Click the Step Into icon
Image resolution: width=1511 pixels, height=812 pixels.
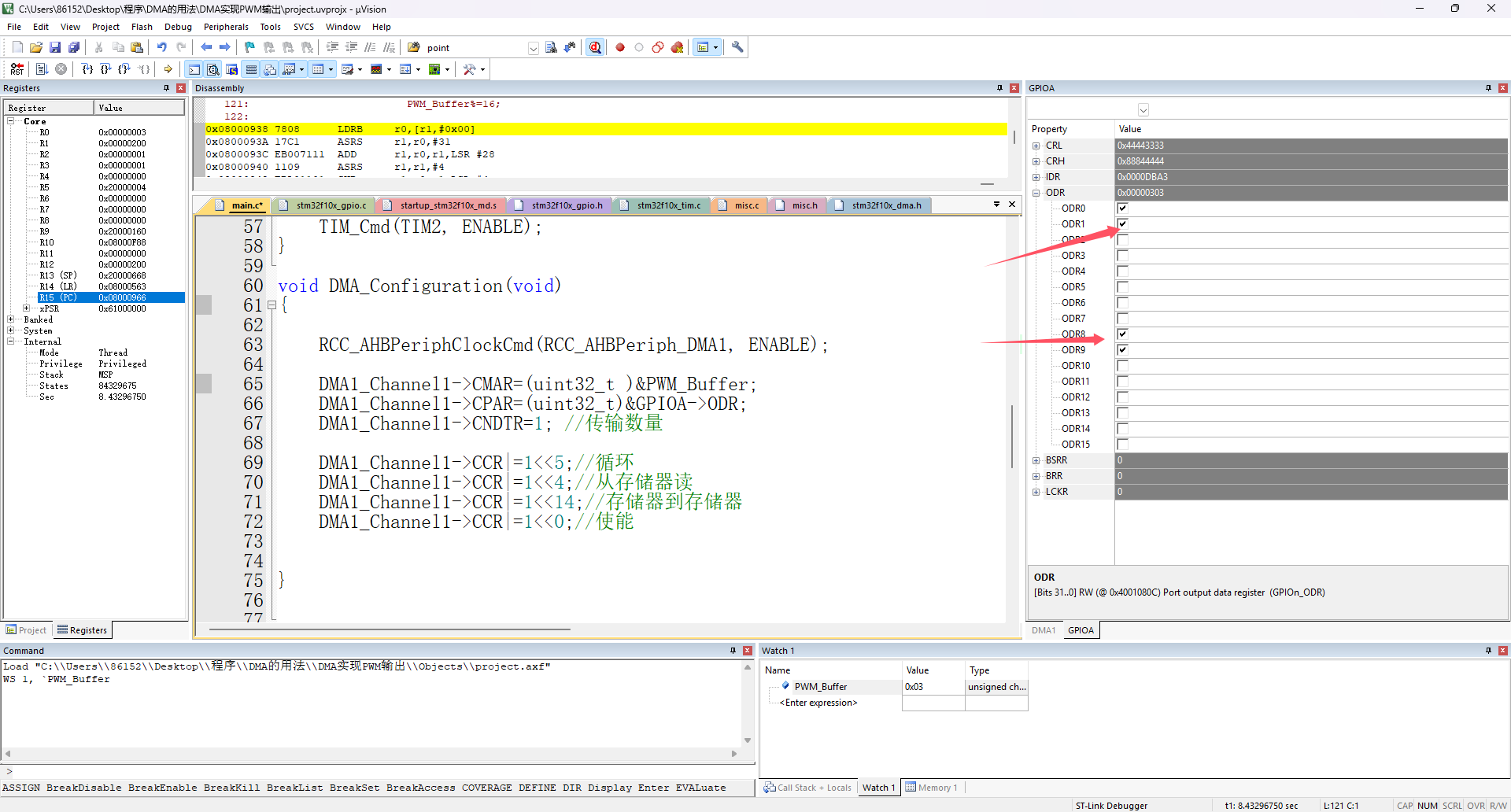click(x=87, y=69)
